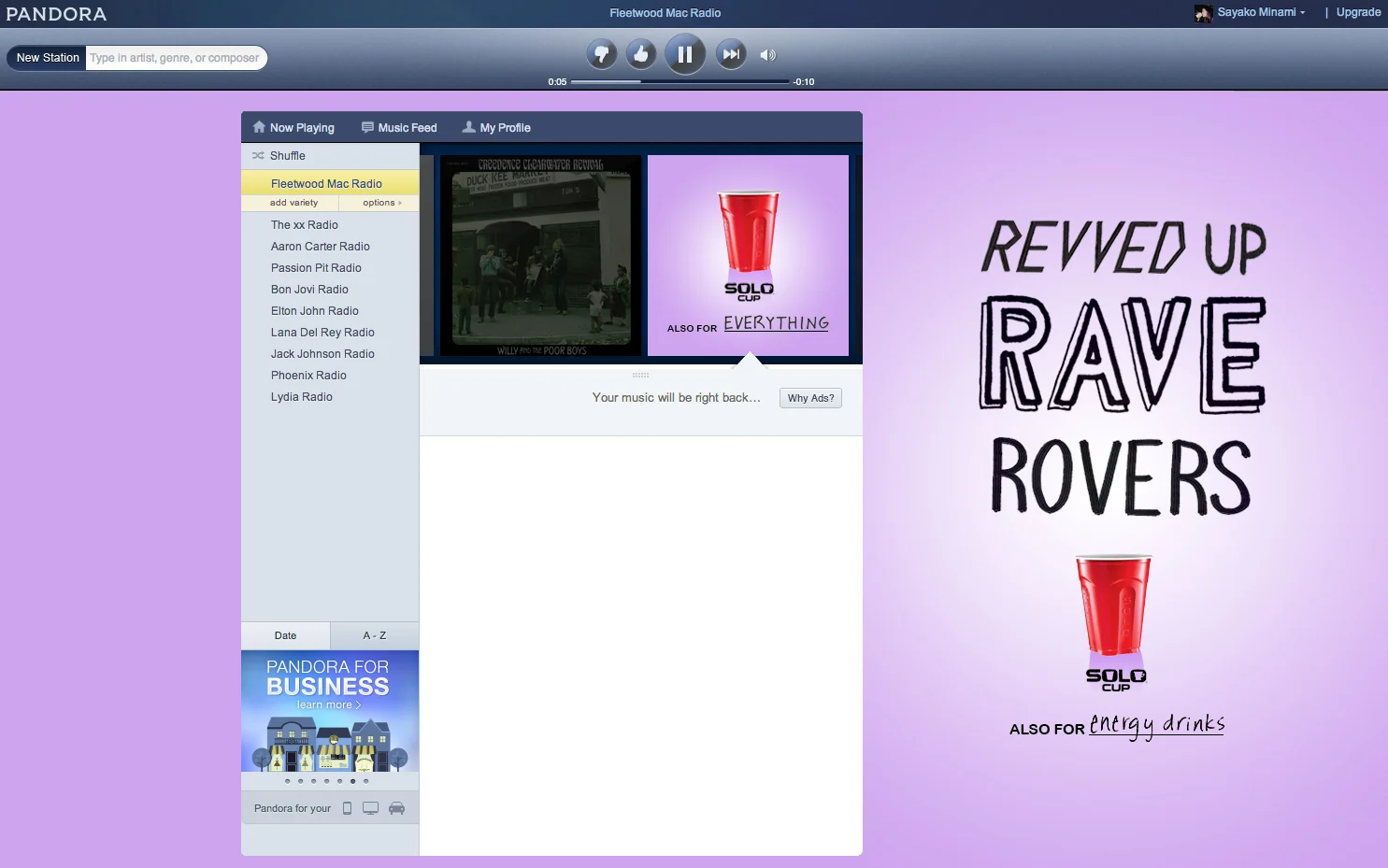Select the Fleetwood Mac Radio station

click(330, 183)
